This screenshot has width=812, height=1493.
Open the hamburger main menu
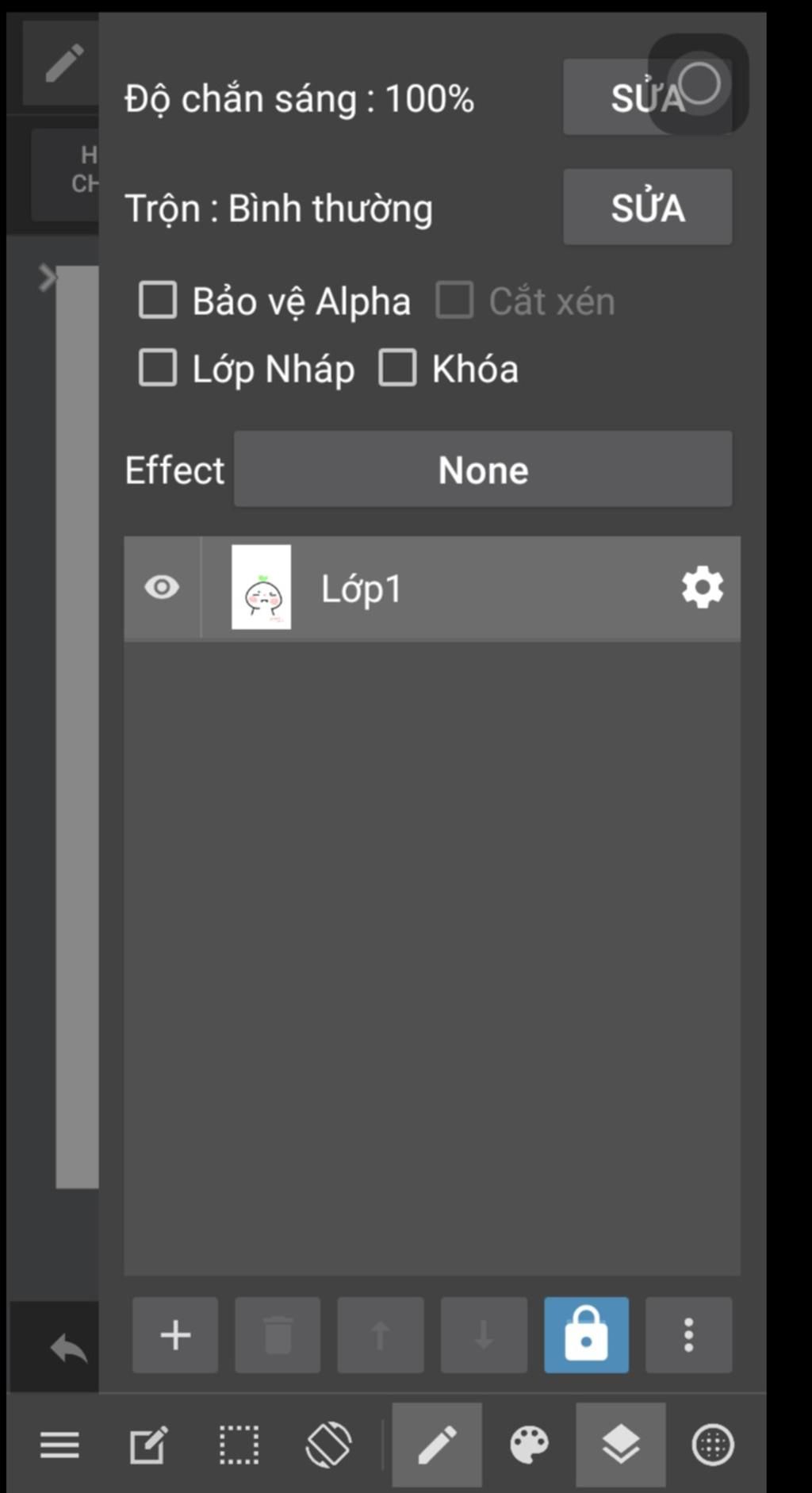point(59,1445)
